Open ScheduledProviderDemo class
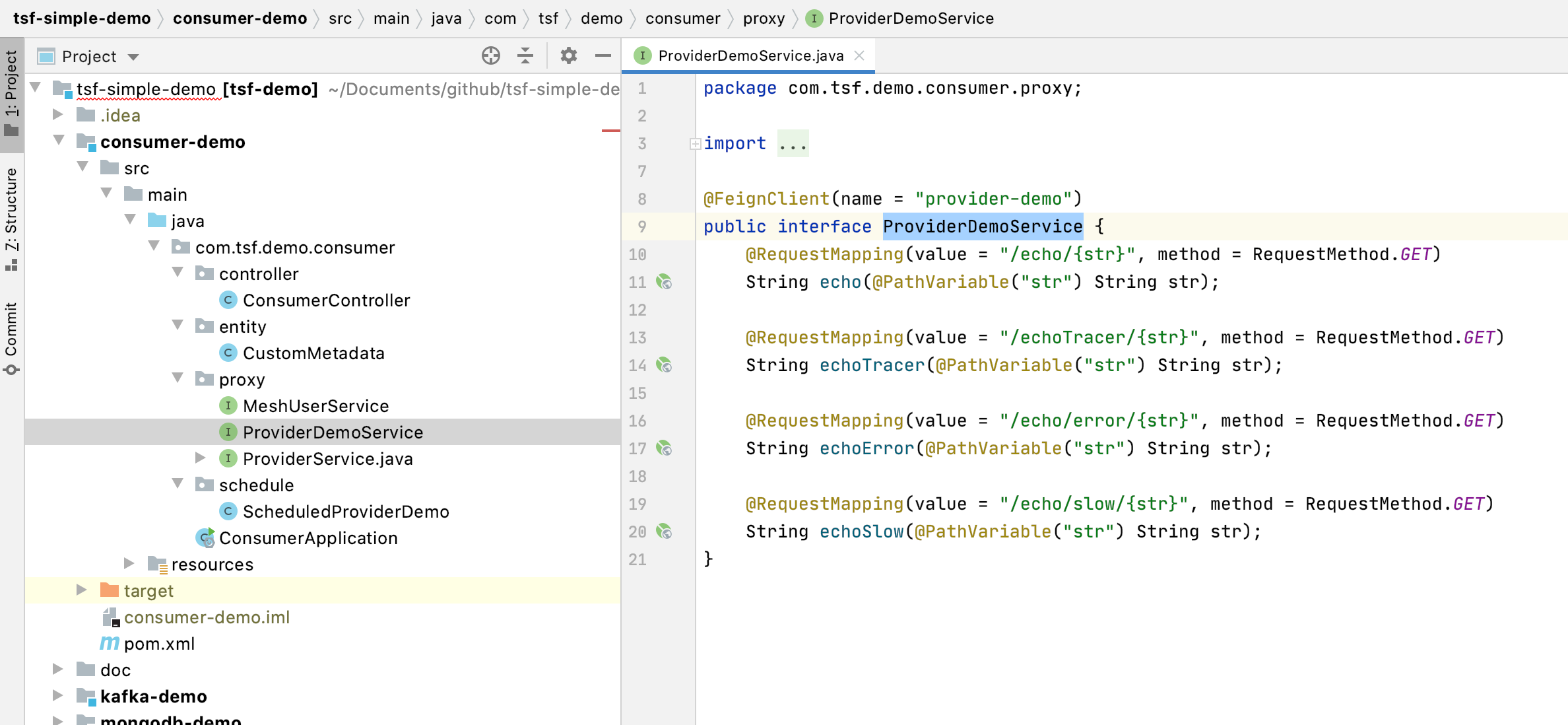Screen dimensions: 1568x725 346,511
